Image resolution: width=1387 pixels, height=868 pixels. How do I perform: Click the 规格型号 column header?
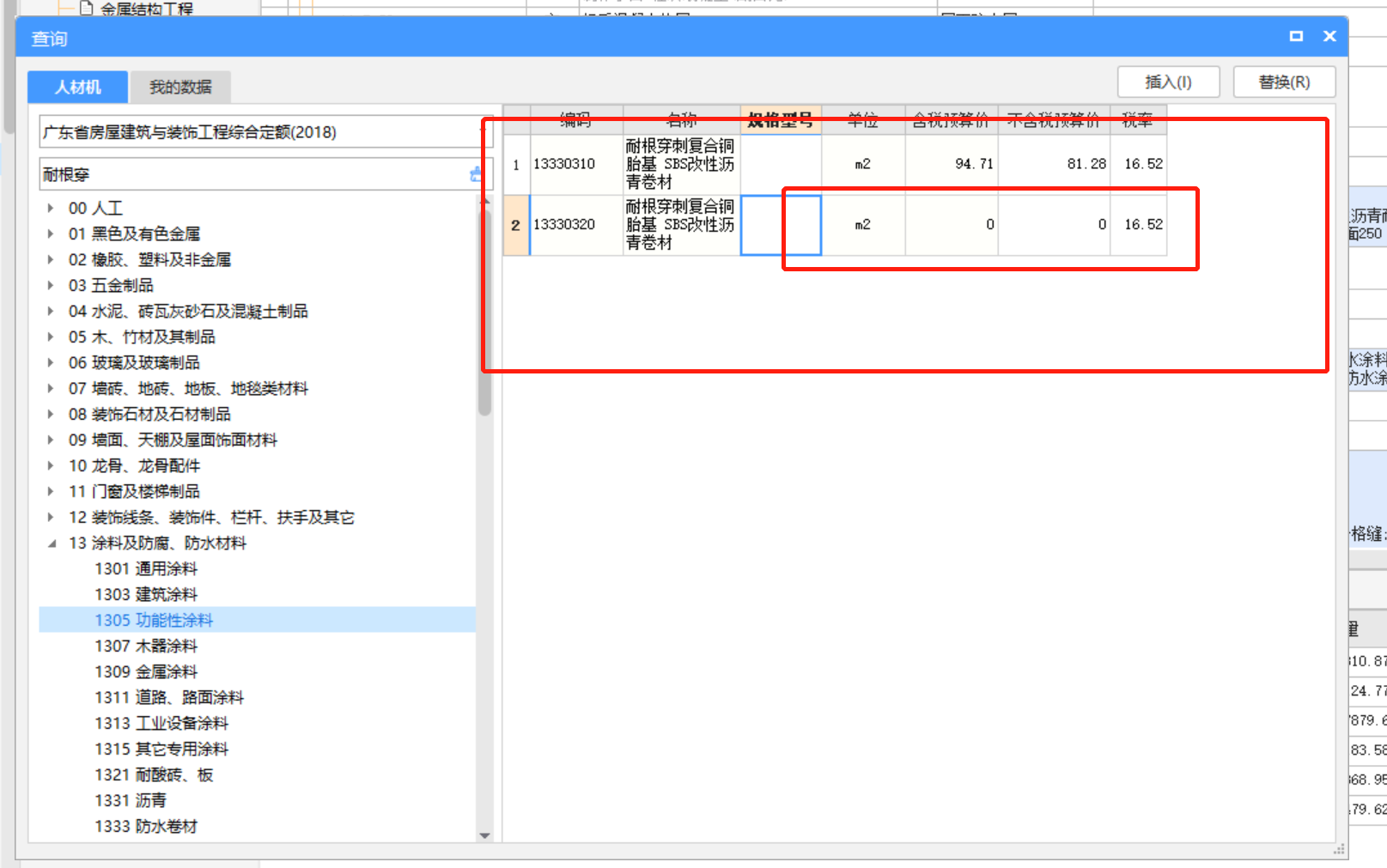coord(781,120)
